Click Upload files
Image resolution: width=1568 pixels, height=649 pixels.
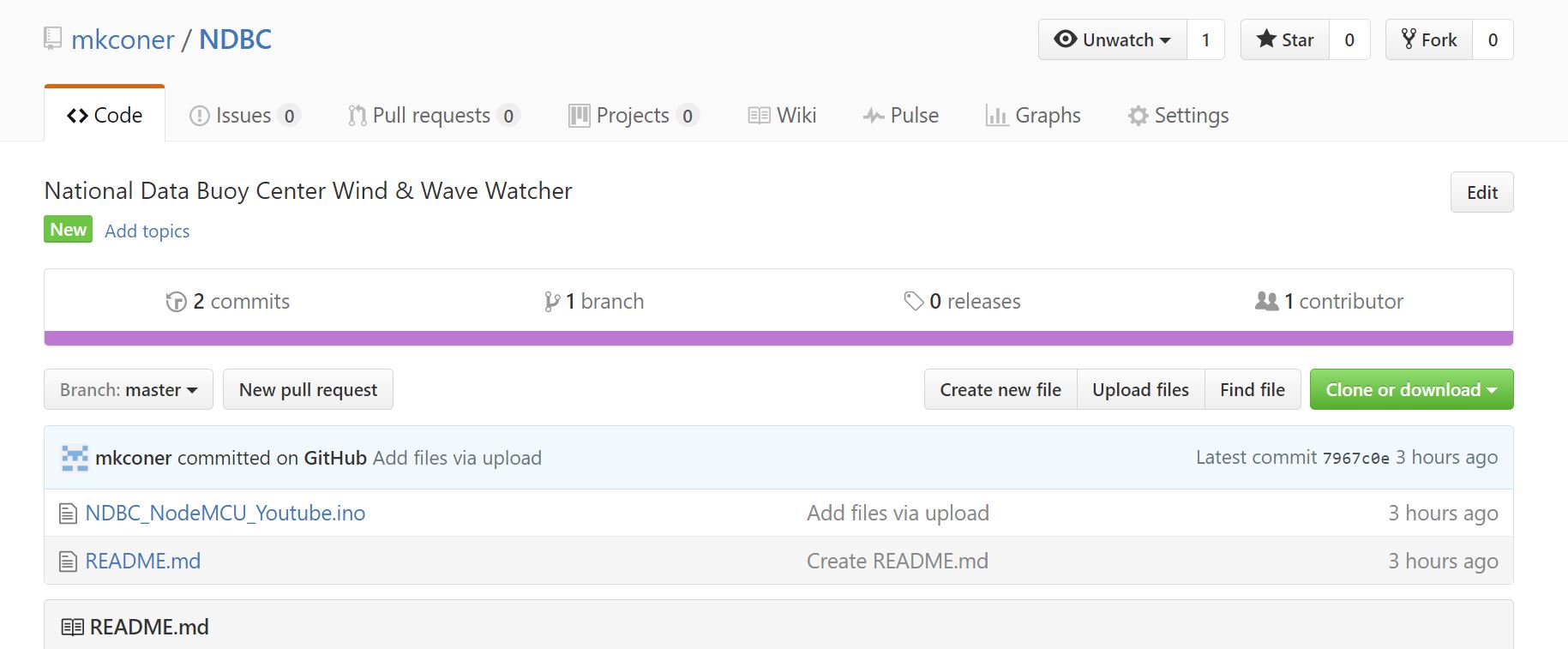(1140, 390)
